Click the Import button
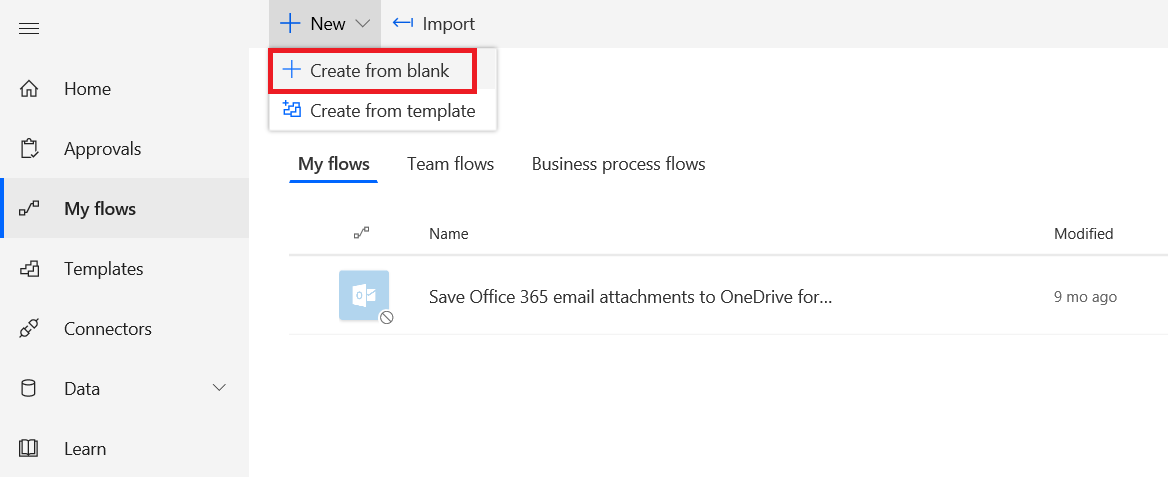 pos(434,24)
